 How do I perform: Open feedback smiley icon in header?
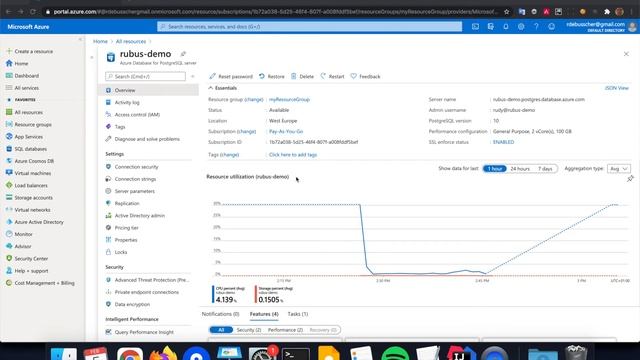click(x=551, y=27)
